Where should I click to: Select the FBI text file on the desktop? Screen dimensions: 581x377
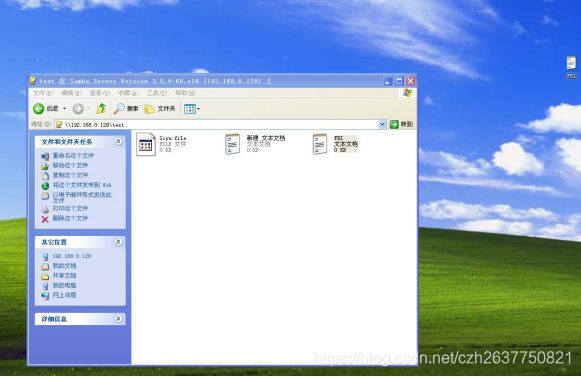(x=571, y=67)
